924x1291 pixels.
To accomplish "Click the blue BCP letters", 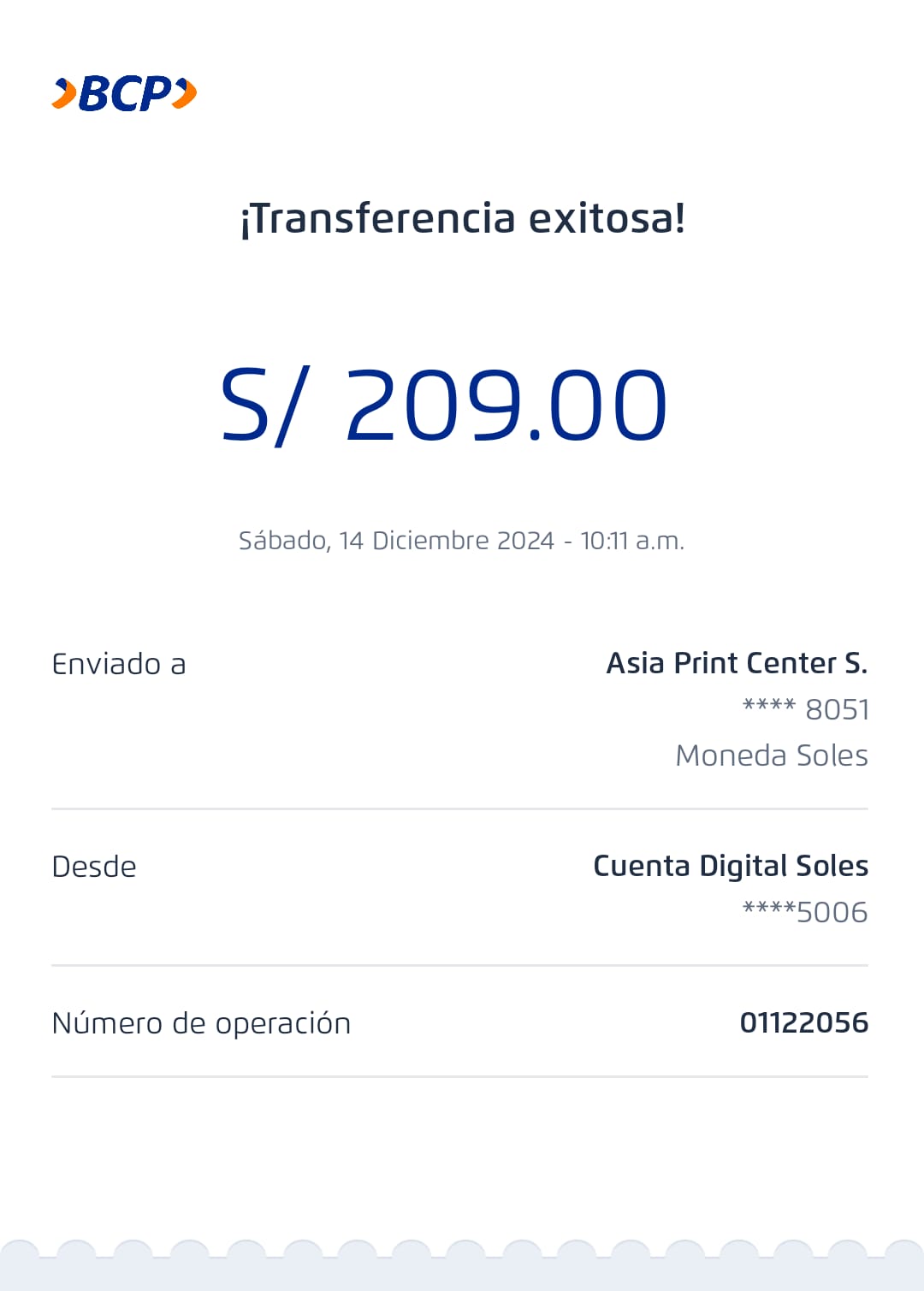I will coord(125,93).
